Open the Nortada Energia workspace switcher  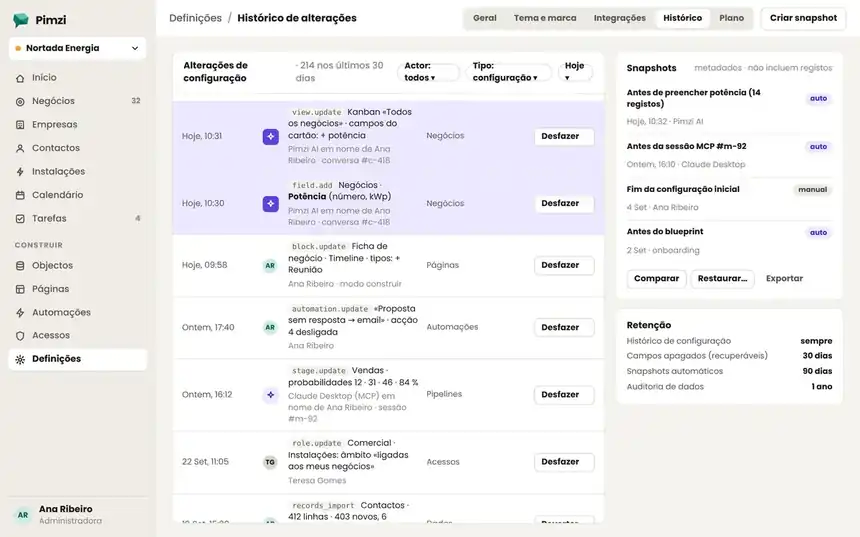pos(77,48)
